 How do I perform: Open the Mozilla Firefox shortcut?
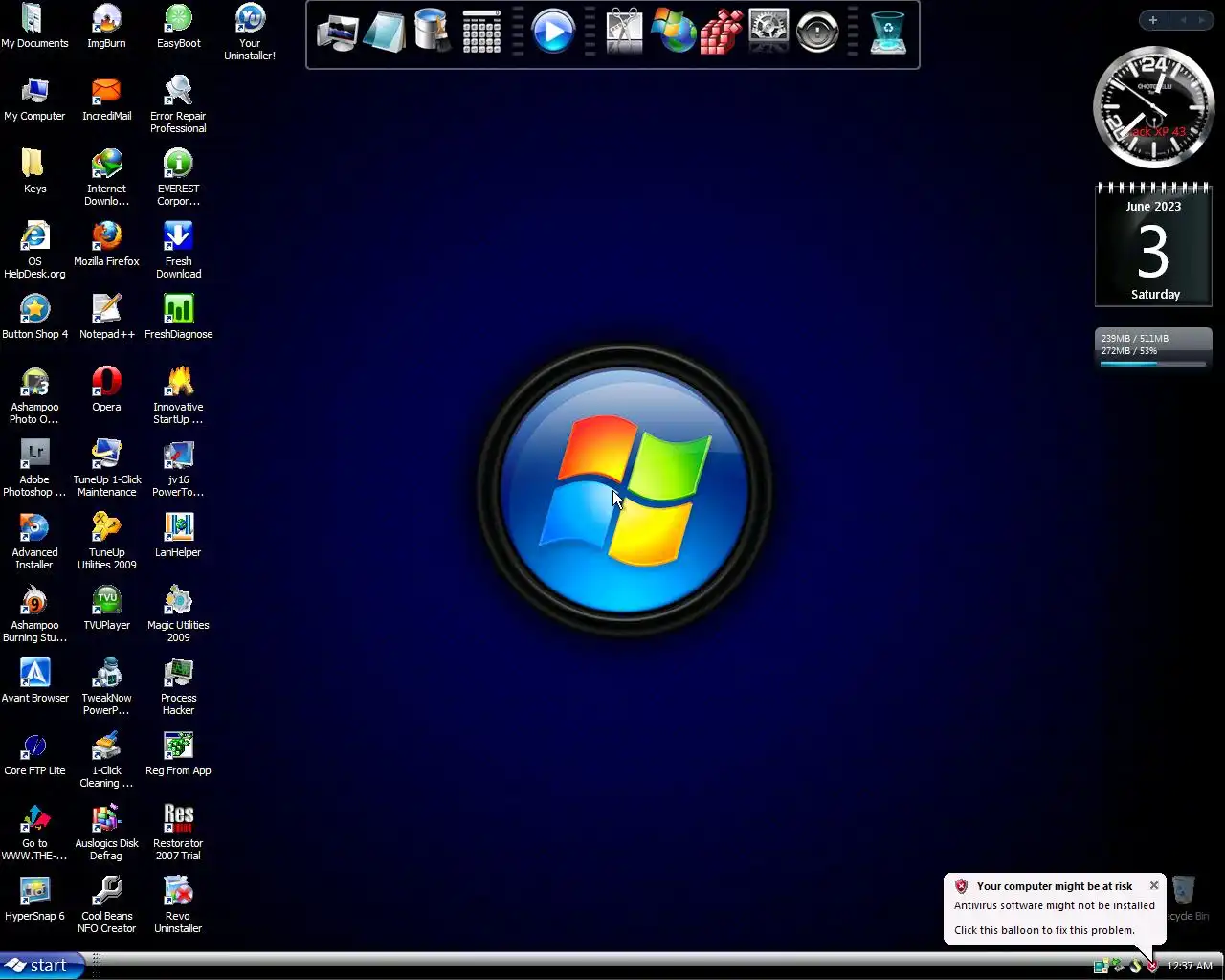[x=106, y=245]
